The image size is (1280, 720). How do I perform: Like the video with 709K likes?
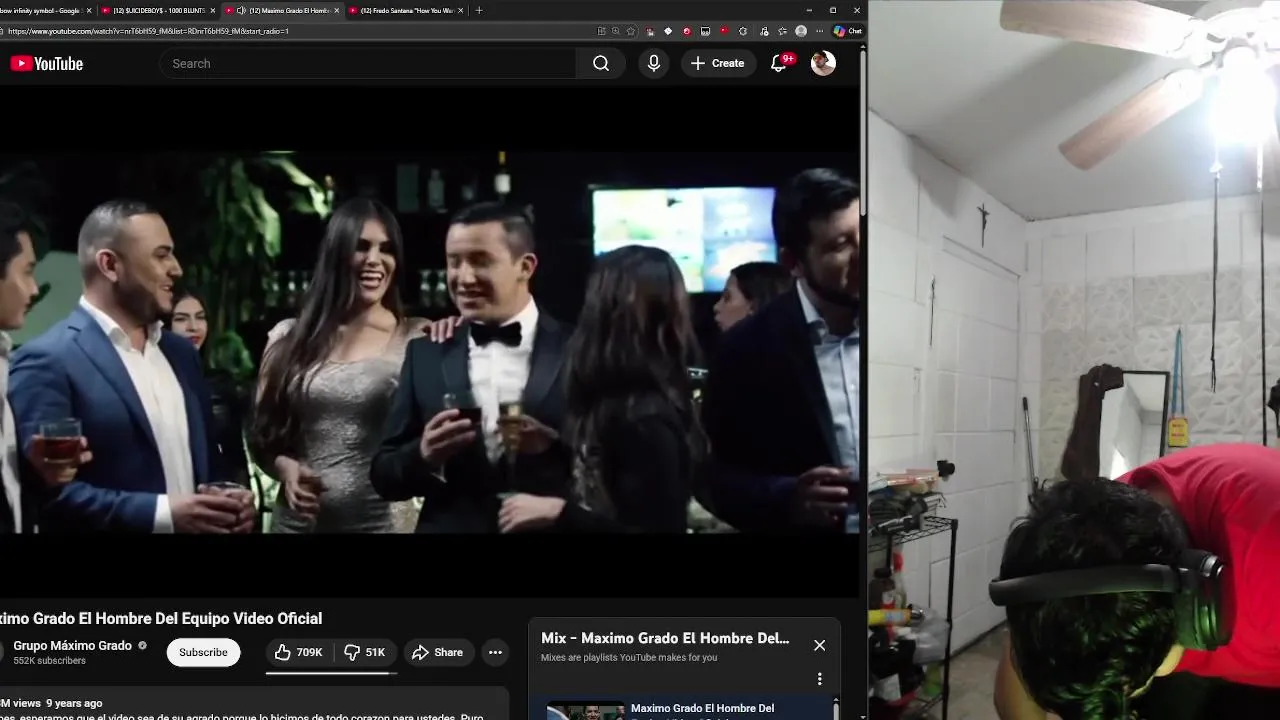(298, 652)
